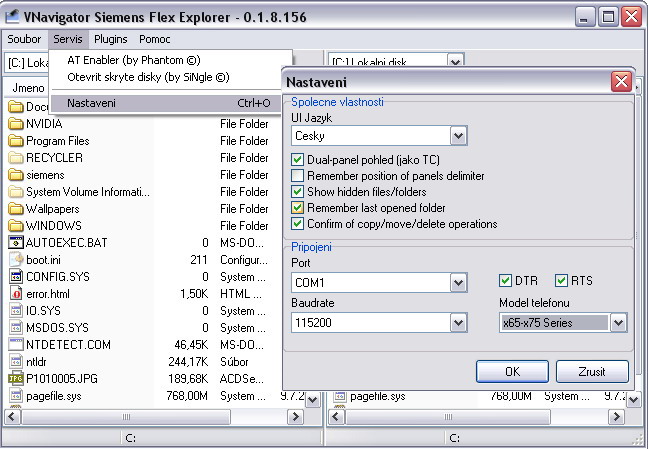
Task: Click the Jmeno column header
Action: [28, 88]
